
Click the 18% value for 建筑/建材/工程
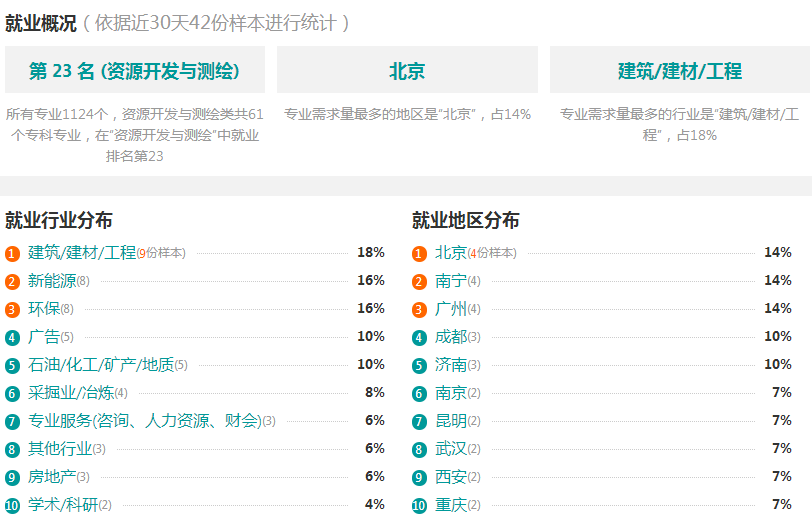(x=371, y=253)
